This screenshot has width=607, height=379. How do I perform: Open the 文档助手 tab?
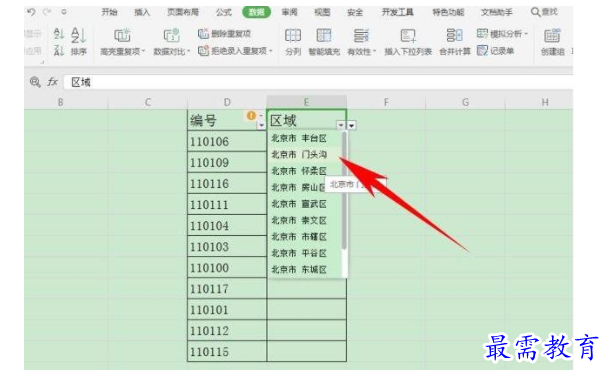[x=497, y=12]
